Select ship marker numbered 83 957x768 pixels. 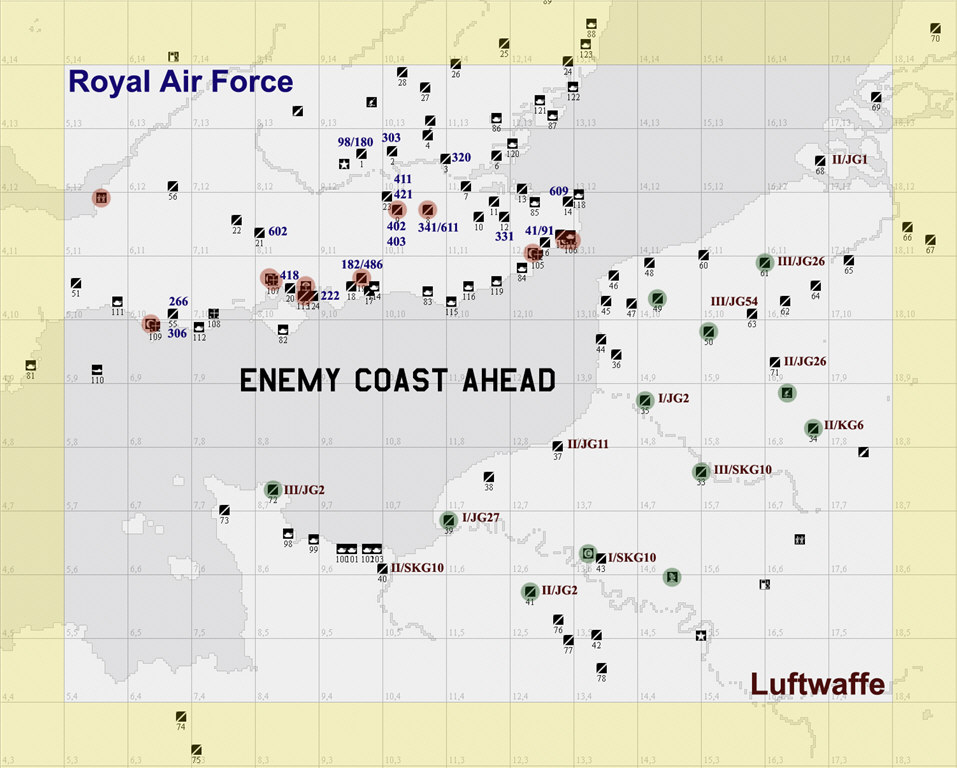[428, 291]
